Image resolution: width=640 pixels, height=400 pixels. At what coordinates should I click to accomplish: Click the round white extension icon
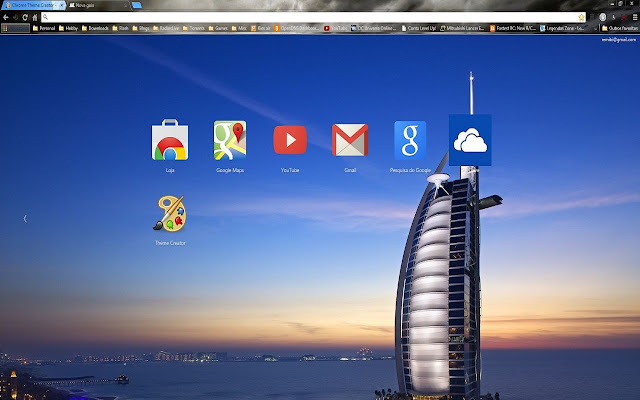603,17
